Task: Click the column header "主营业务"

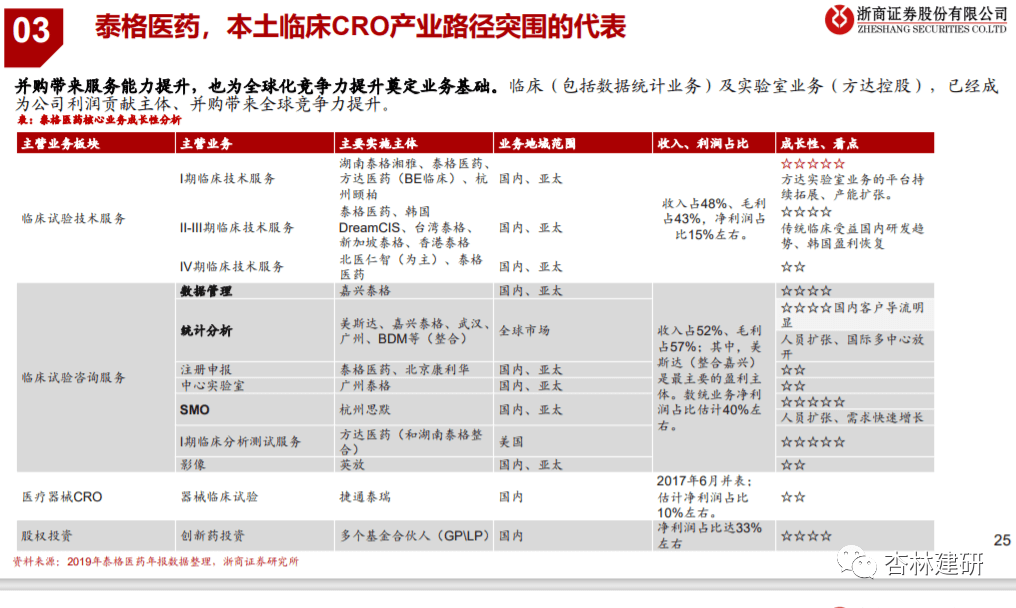Action: tap(206, 143)
